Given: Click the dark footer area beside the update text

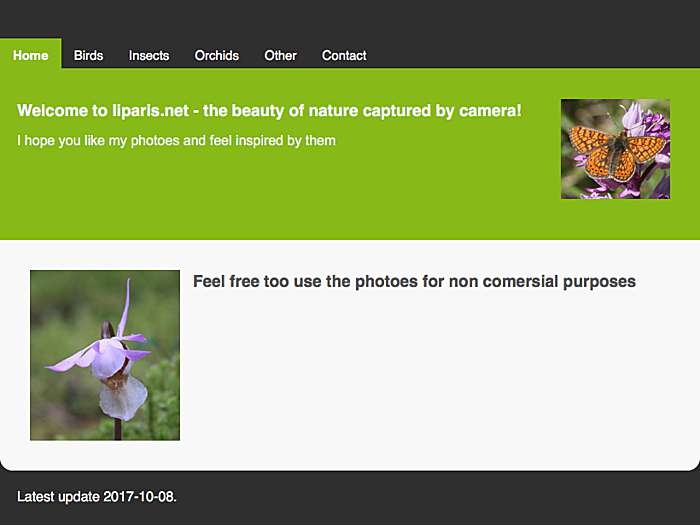Looking at the screenshot, I should click(438, 496).
